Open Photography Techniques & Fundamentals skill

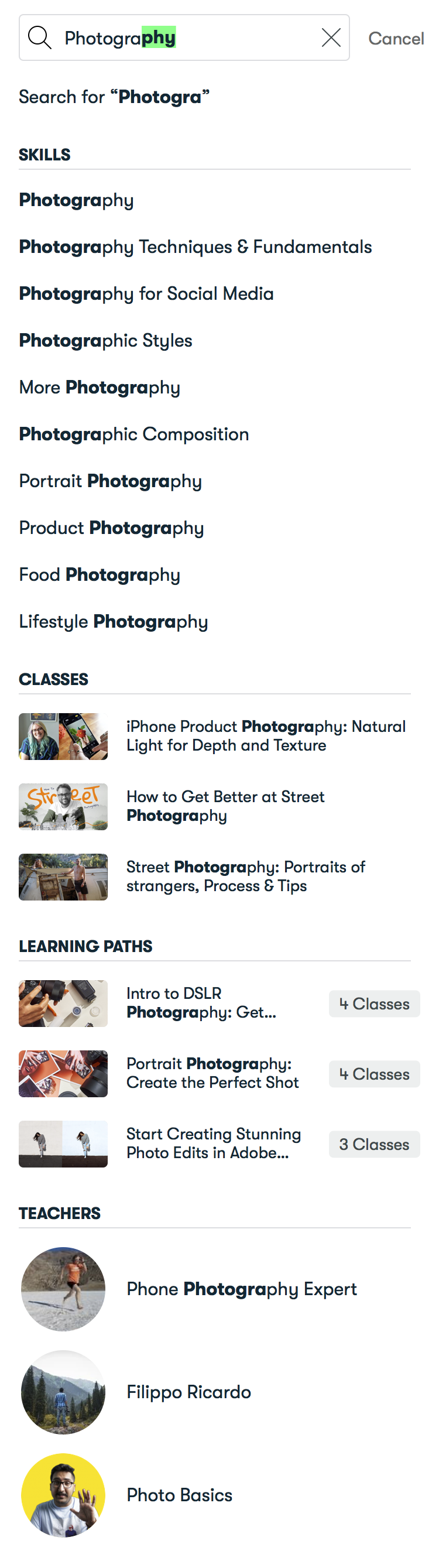(196, 247)
